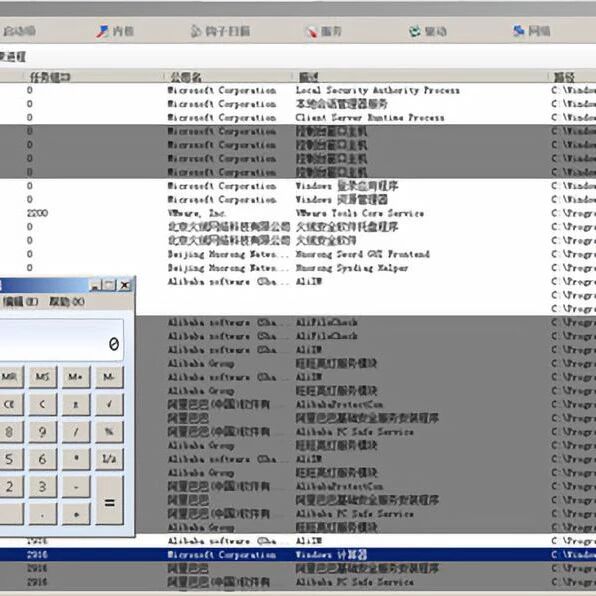Select VMware Tools Core Service row
The width and height of the screenshot is (596, 596).
[x=298, y=213]
